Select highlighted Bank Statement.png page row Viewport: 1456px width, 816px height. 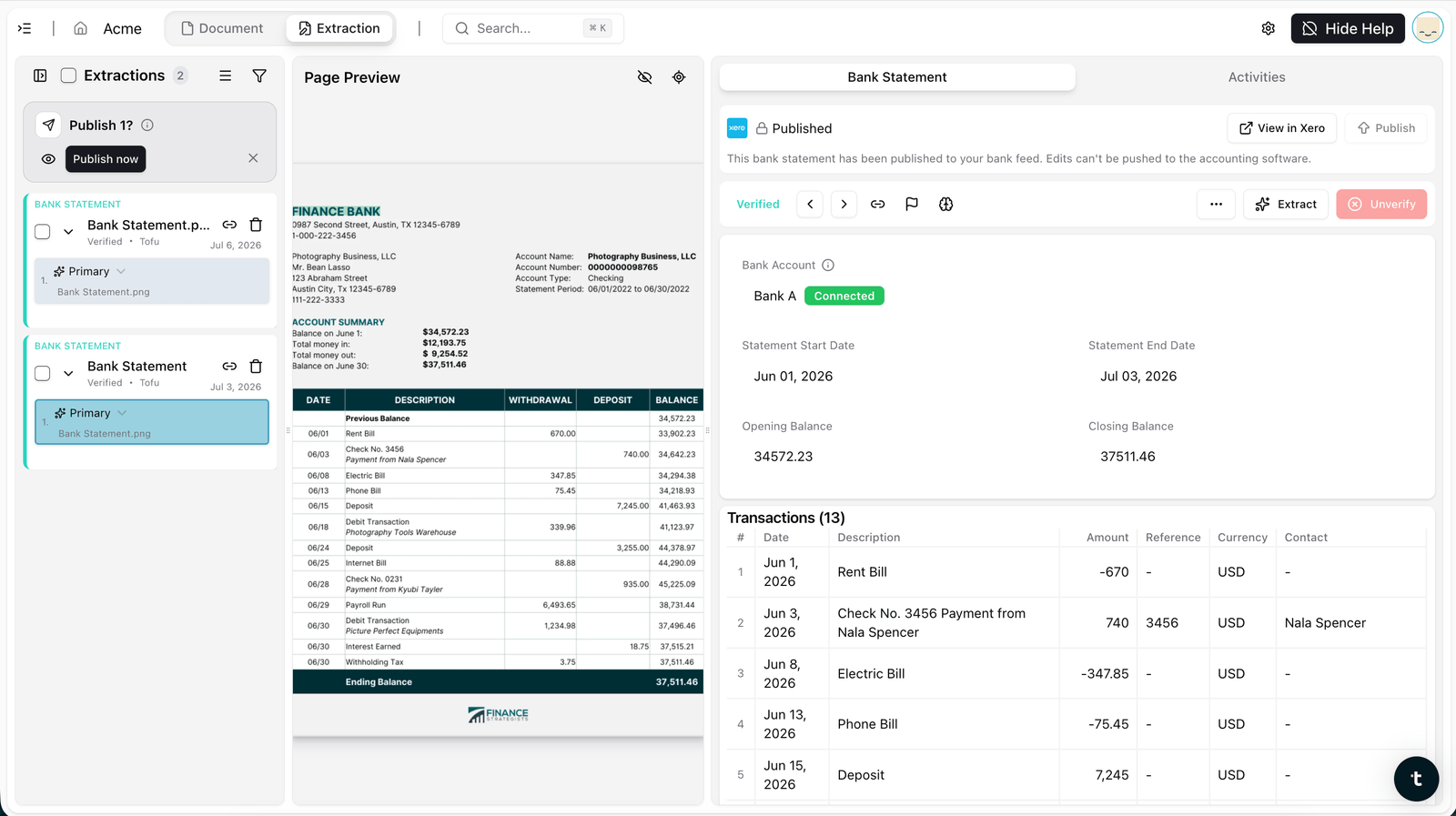coord(152,422)
